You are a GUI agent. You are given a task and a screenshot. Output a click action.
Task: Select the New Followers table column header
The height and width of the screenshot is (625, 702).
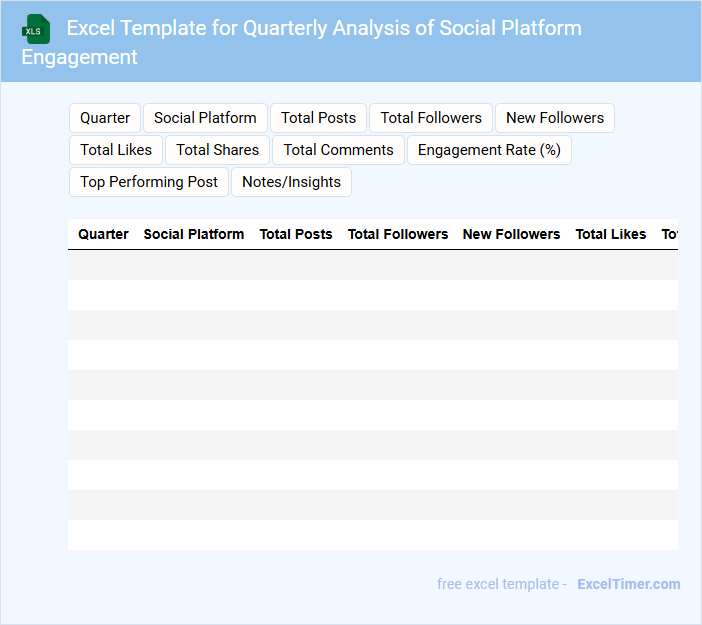pyautogui.click(x=511, y=234)
